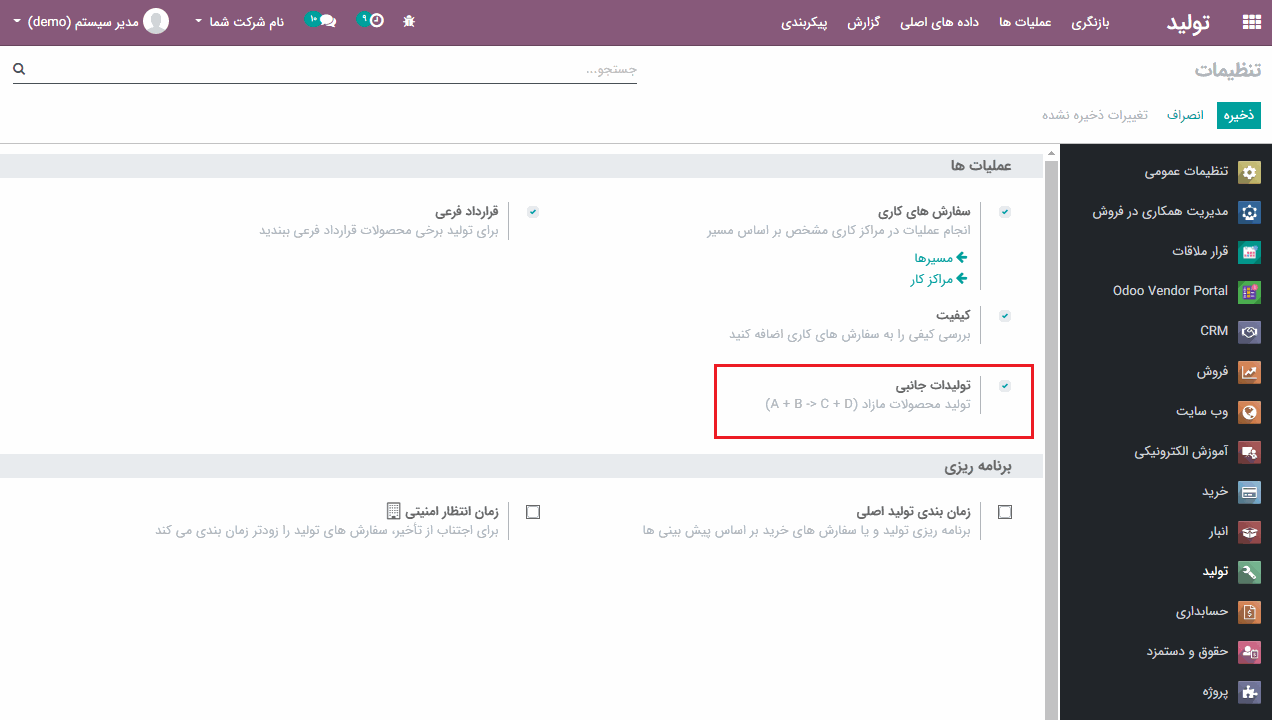
Task: Toggle the تولیدات جانبی checkbox
Action: 1005,385
